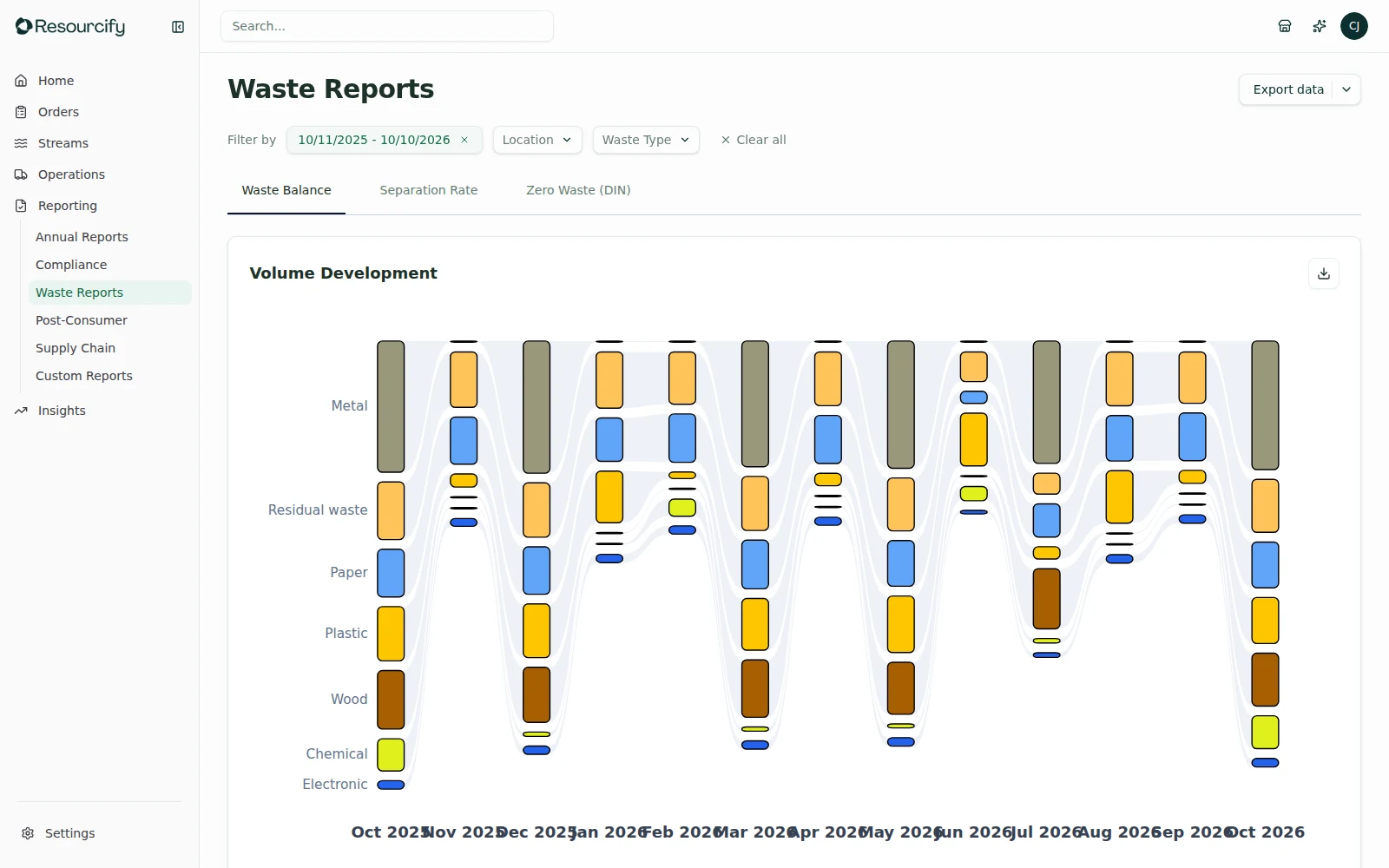
Task: Click the Wood axis label
Action: coord(349,699)
